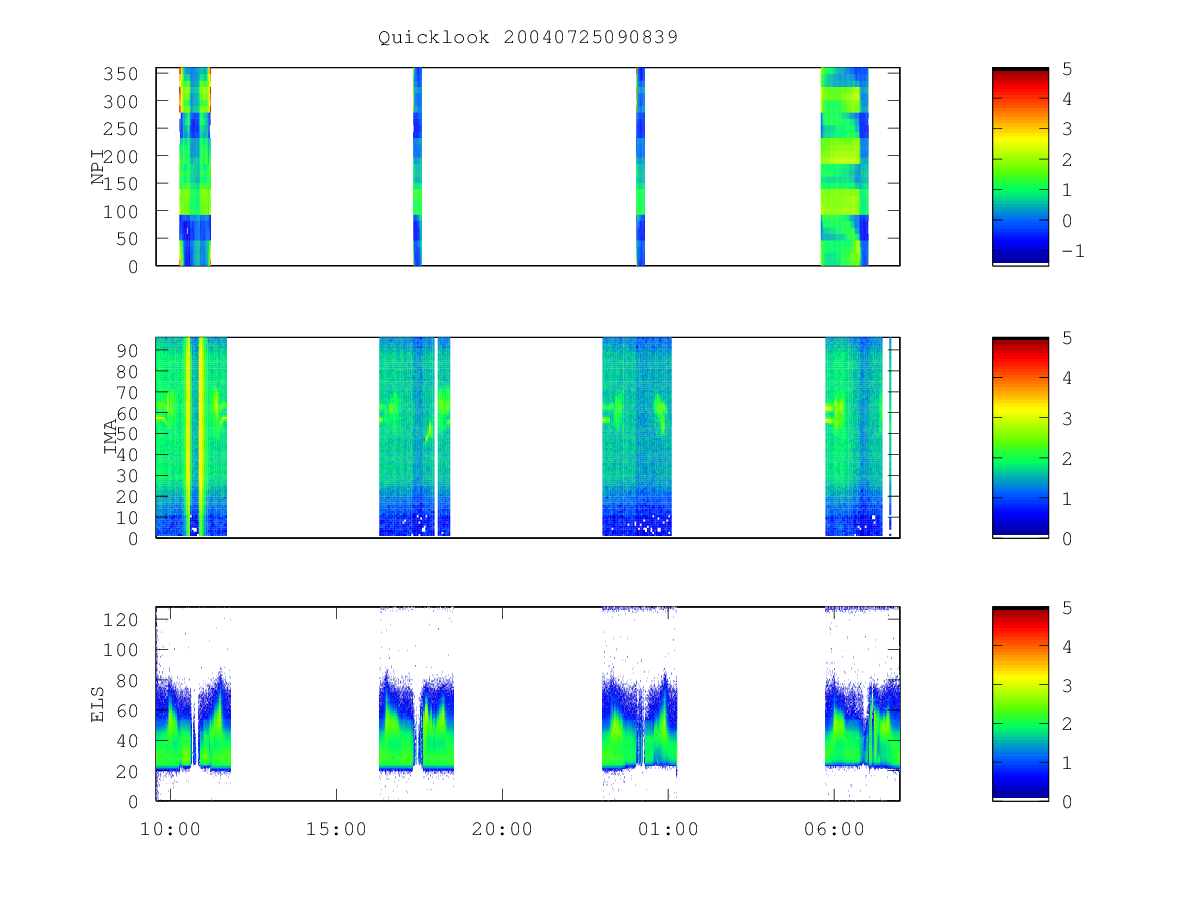Click the 01:00 time axis tick label
This screenshot has height=900, width=1200.
point(668,829)
